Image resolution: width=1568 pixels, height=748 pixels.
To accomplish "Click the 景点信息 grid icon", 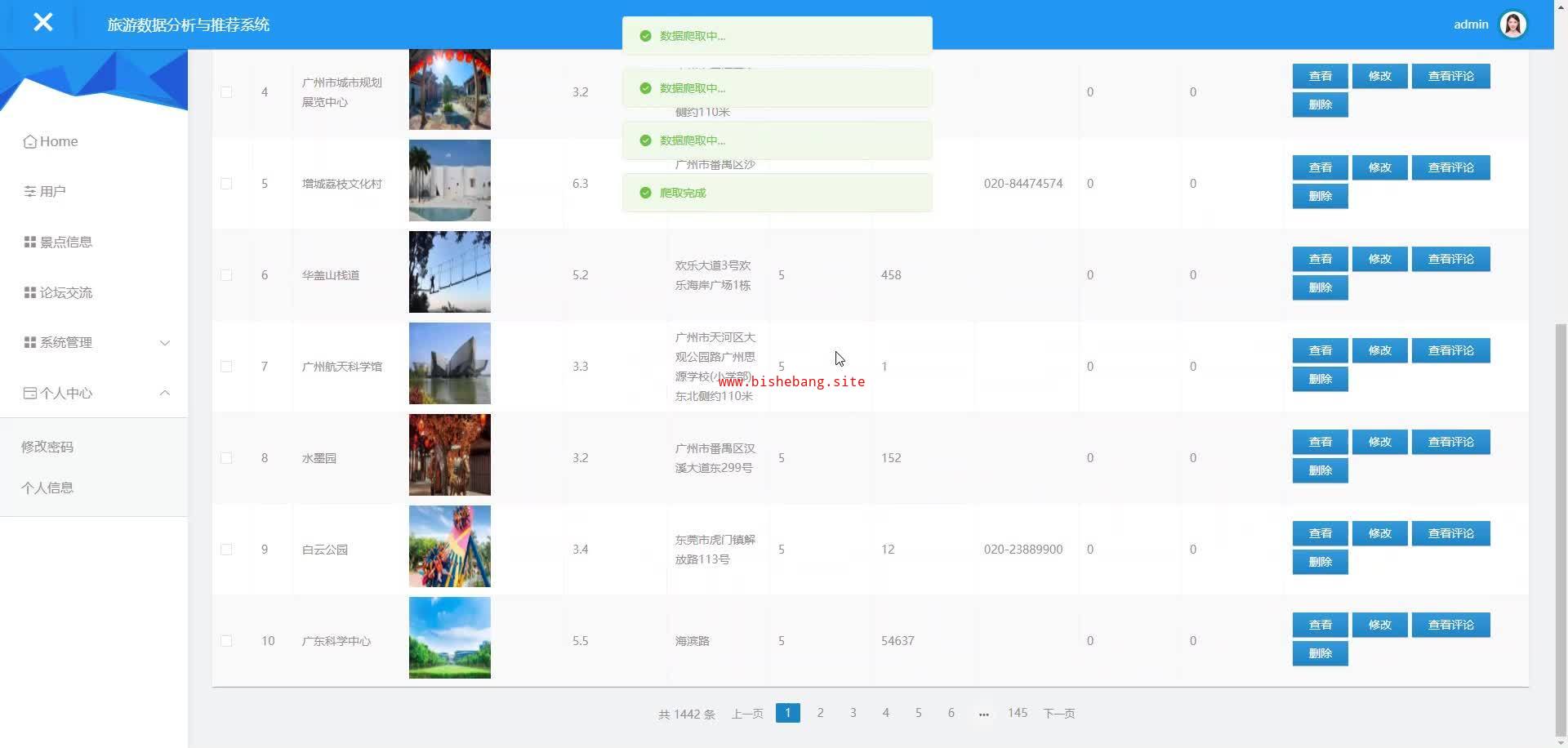I will coord(30,243).
